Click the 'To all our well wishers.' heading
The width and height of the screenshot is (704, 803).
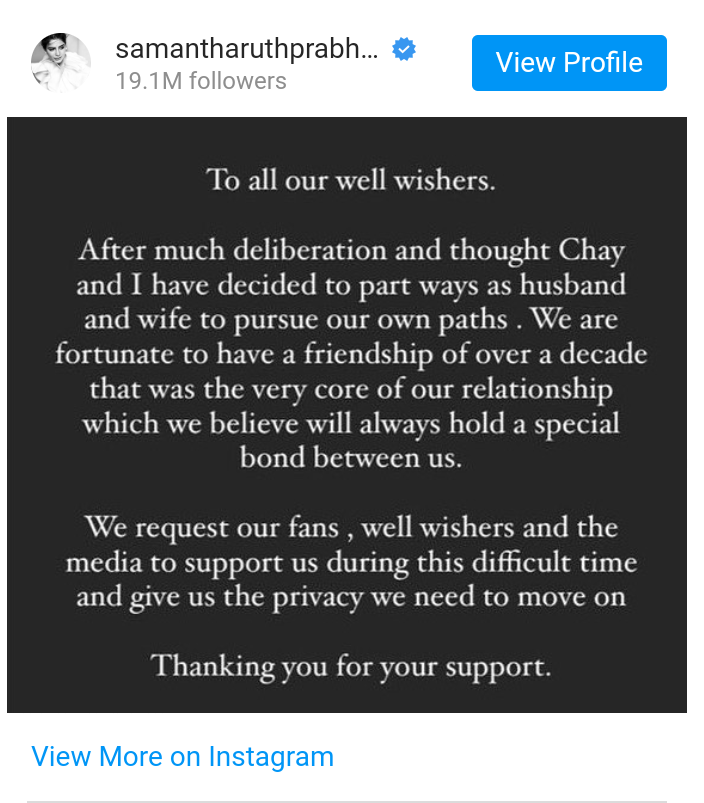click(x=351, y=180)
